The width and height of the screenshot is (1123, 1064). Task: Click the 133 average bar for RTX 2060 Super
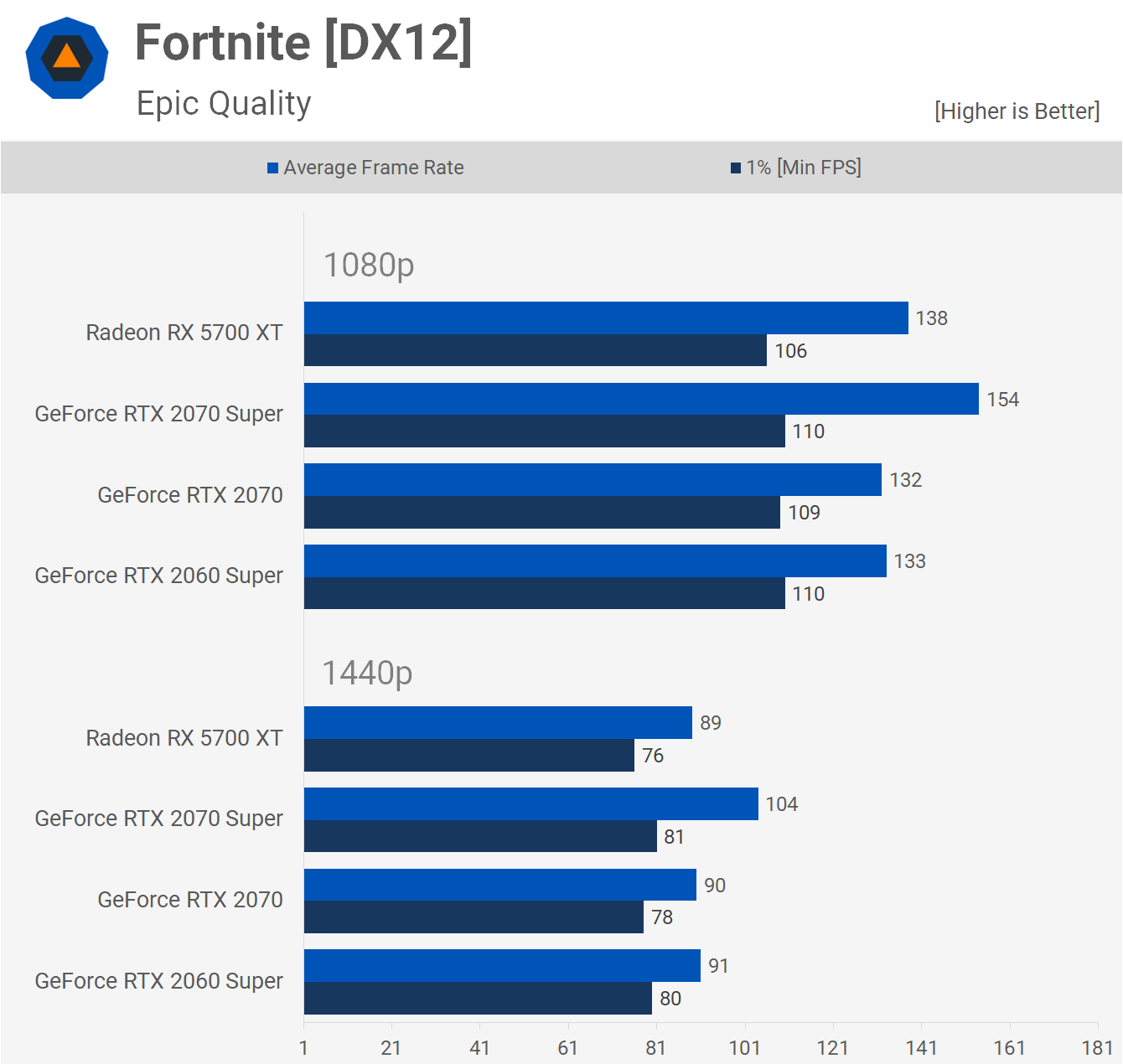point(595,561)
